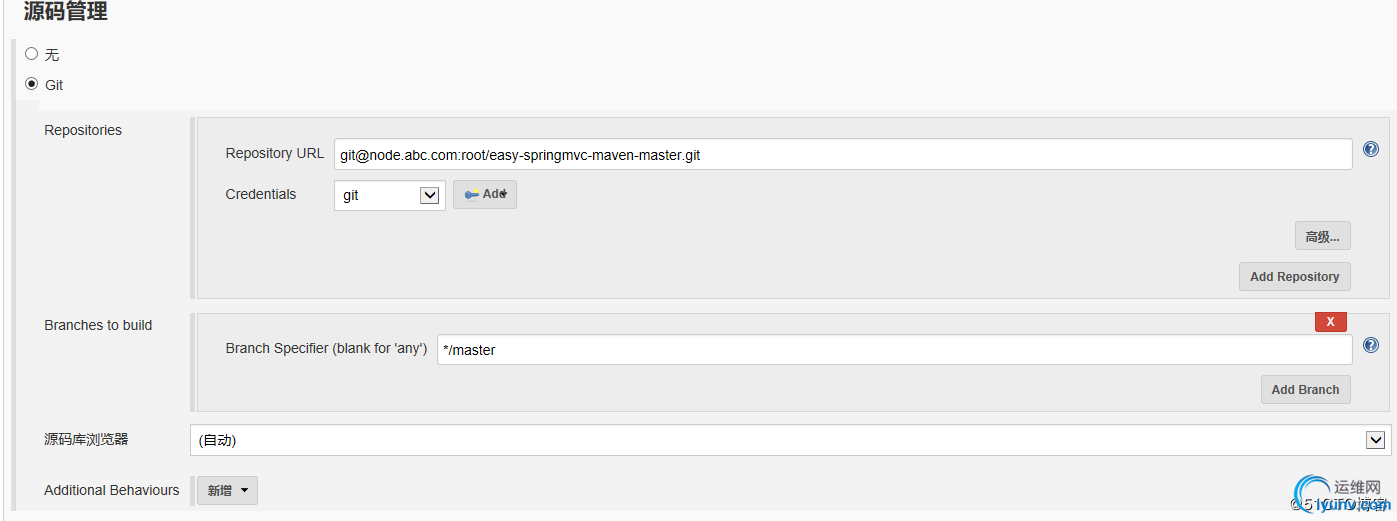The height and width of the screenshot is (521, 1397).
Task: Click the Additional Behaviours label
Action: [112, 490]
